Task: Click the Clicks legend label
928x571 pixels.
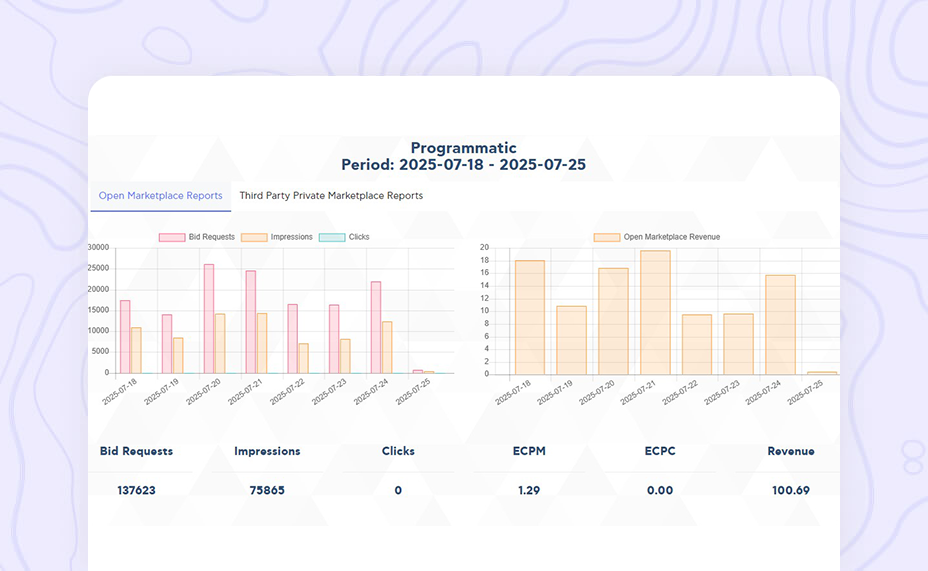Action: [359, 237]
